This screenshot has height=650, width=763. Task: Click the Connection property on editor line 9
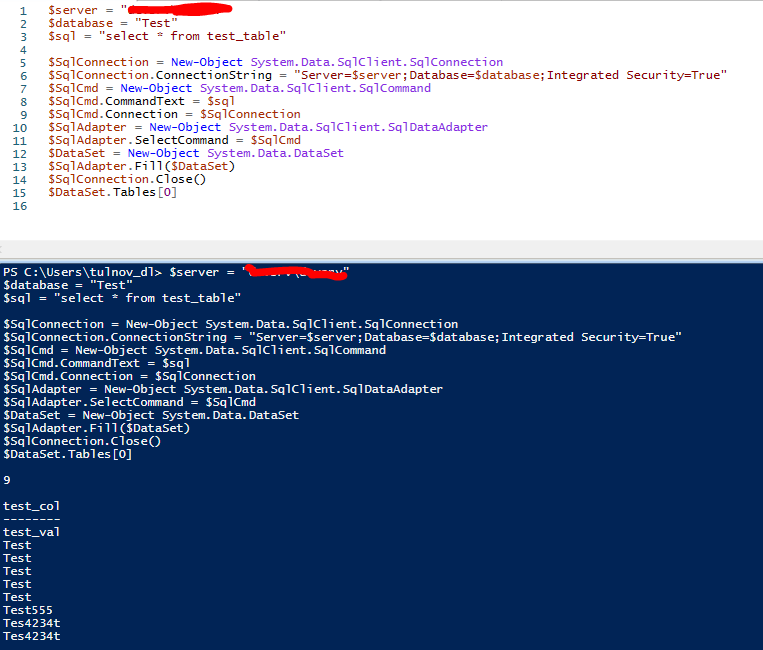(x=142, y=114)
